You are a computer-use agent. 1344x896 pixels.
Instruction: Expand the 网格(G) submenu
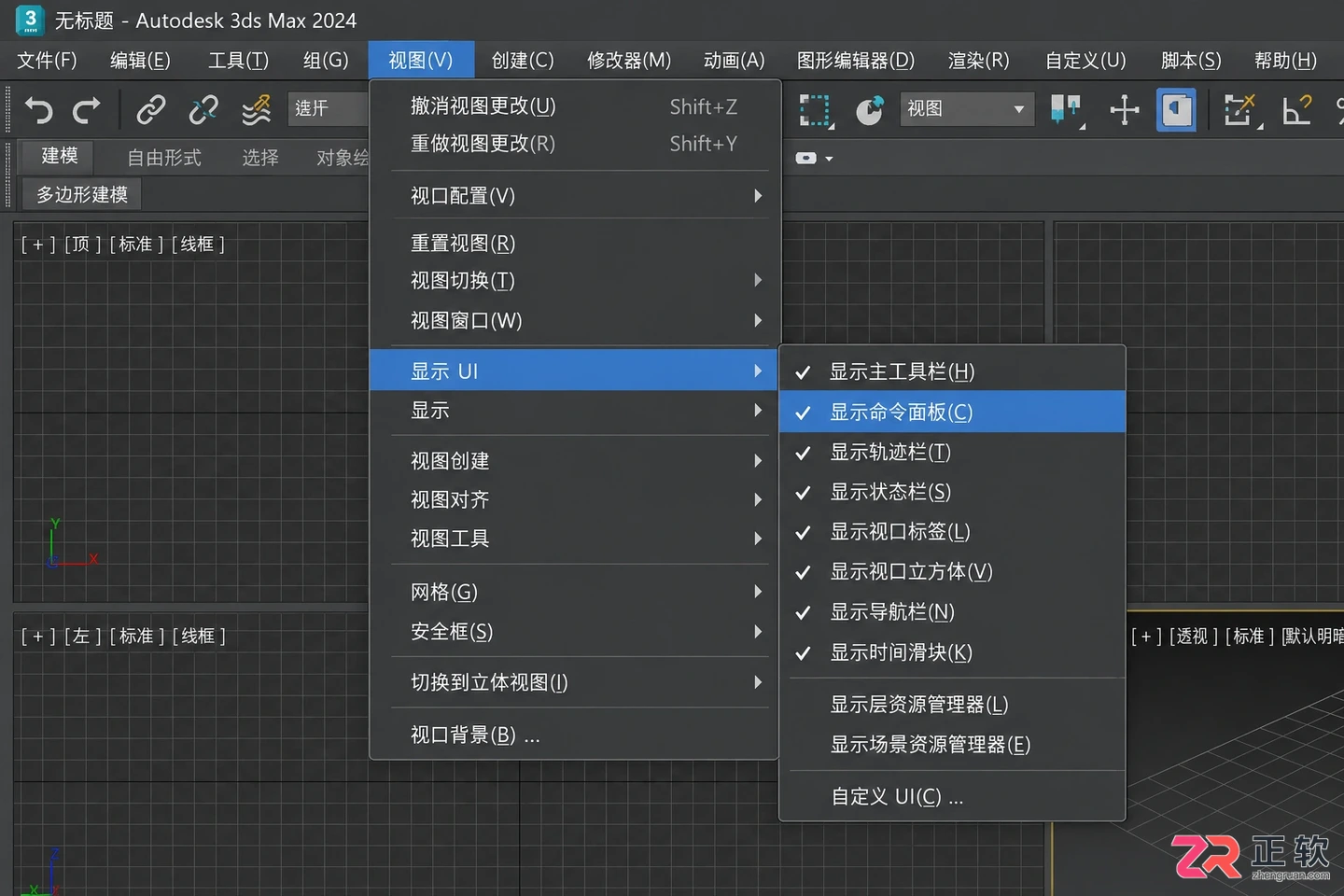coord(574,592)
